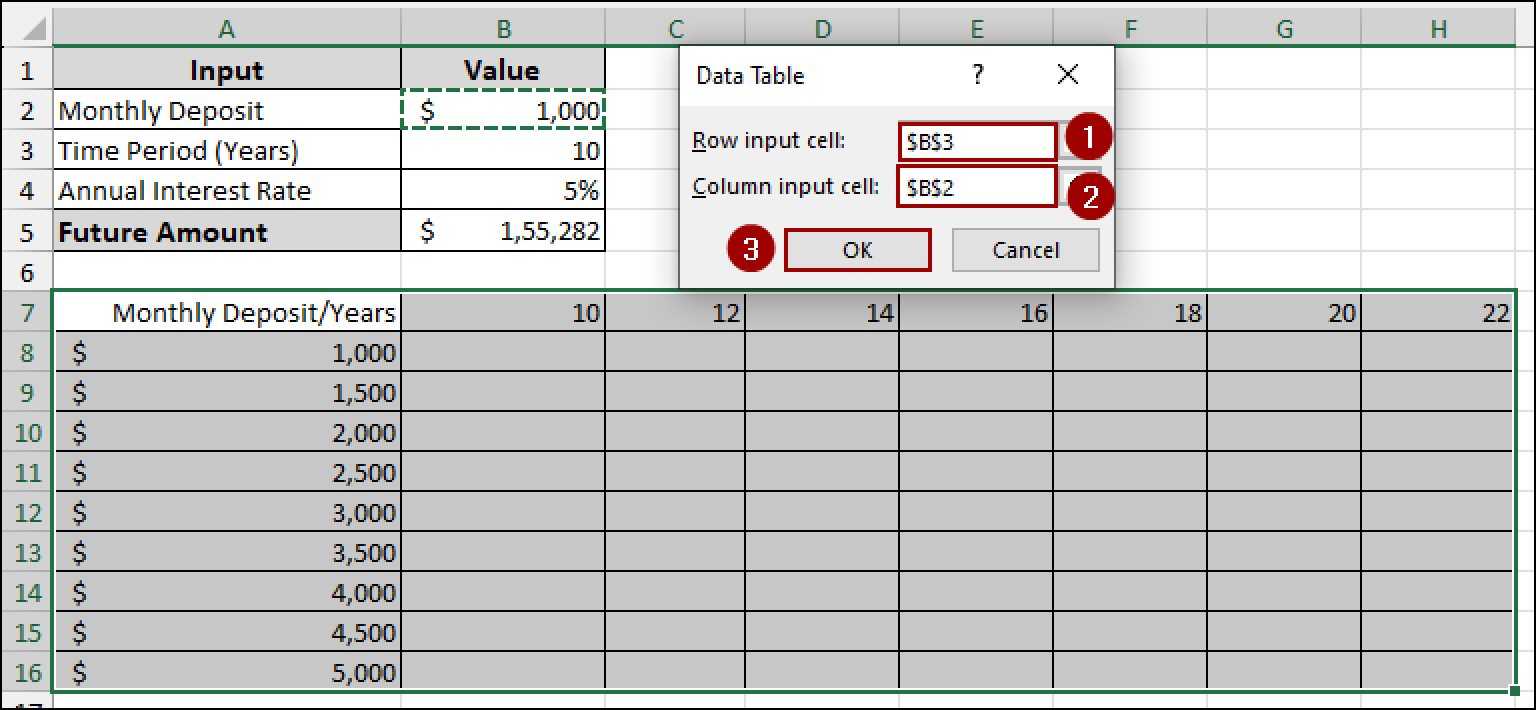Select the Time Period (Years) label cell
This screenshot has height=710, width=1536.
[227, 150]
